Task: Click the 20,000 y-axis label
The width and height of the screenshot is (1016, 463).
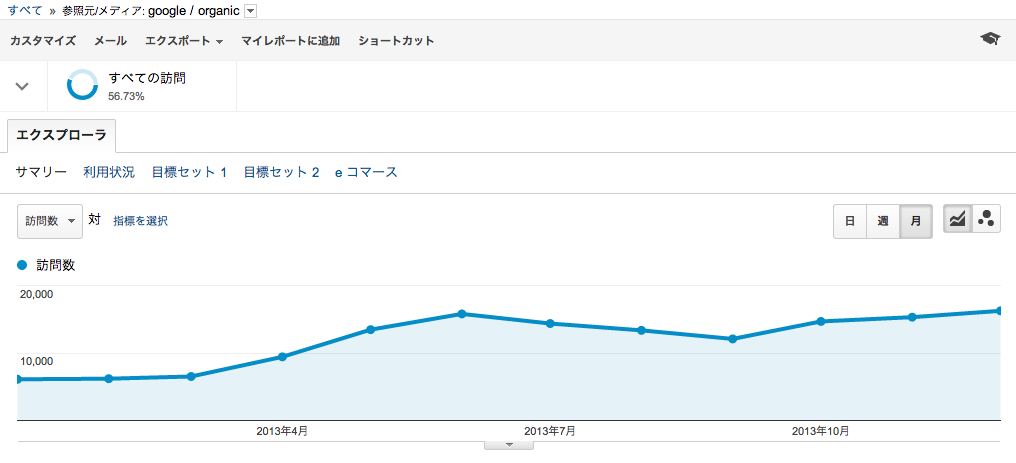Action: [x=37, y=294]
